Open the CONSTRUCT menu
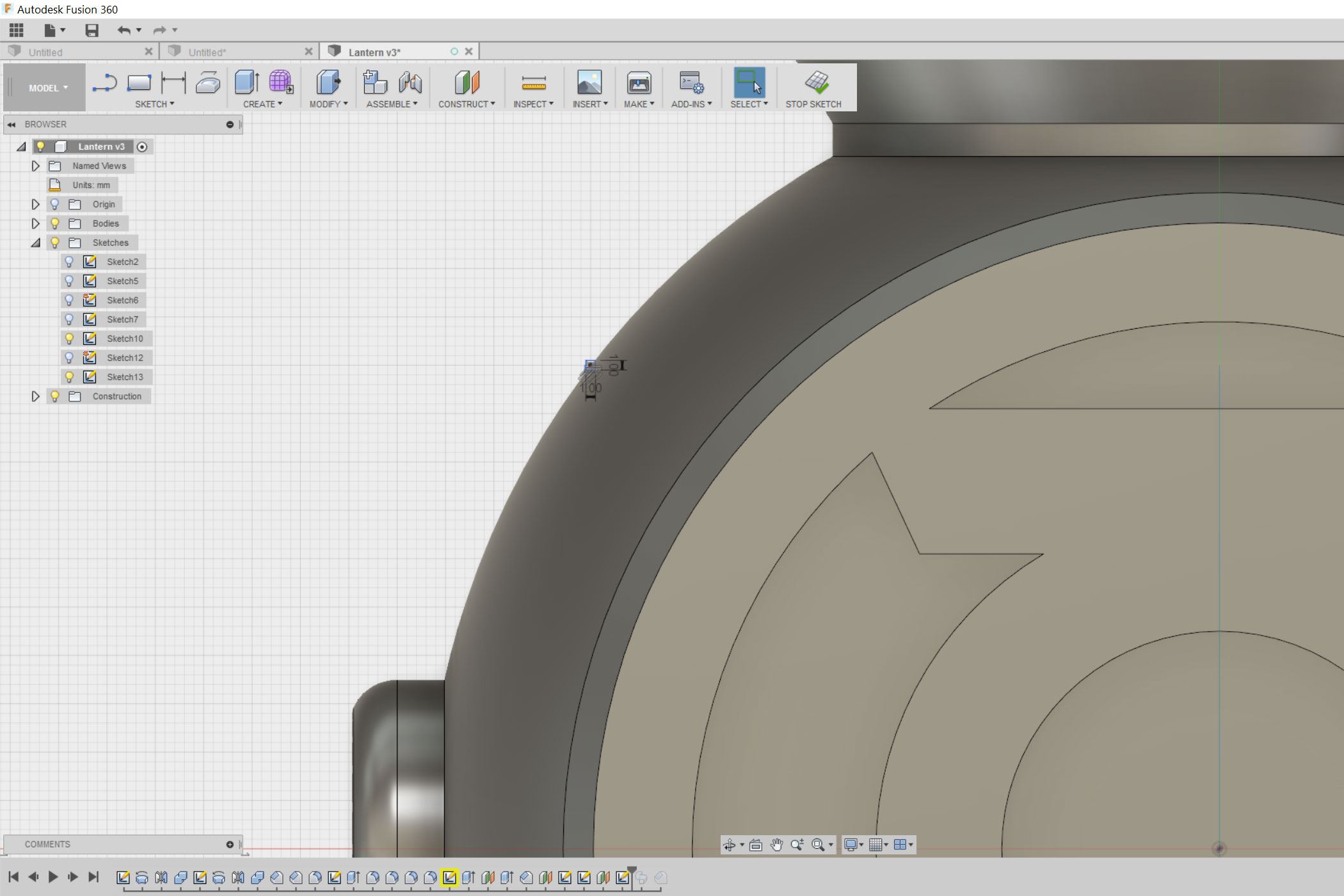 (467, 104)
